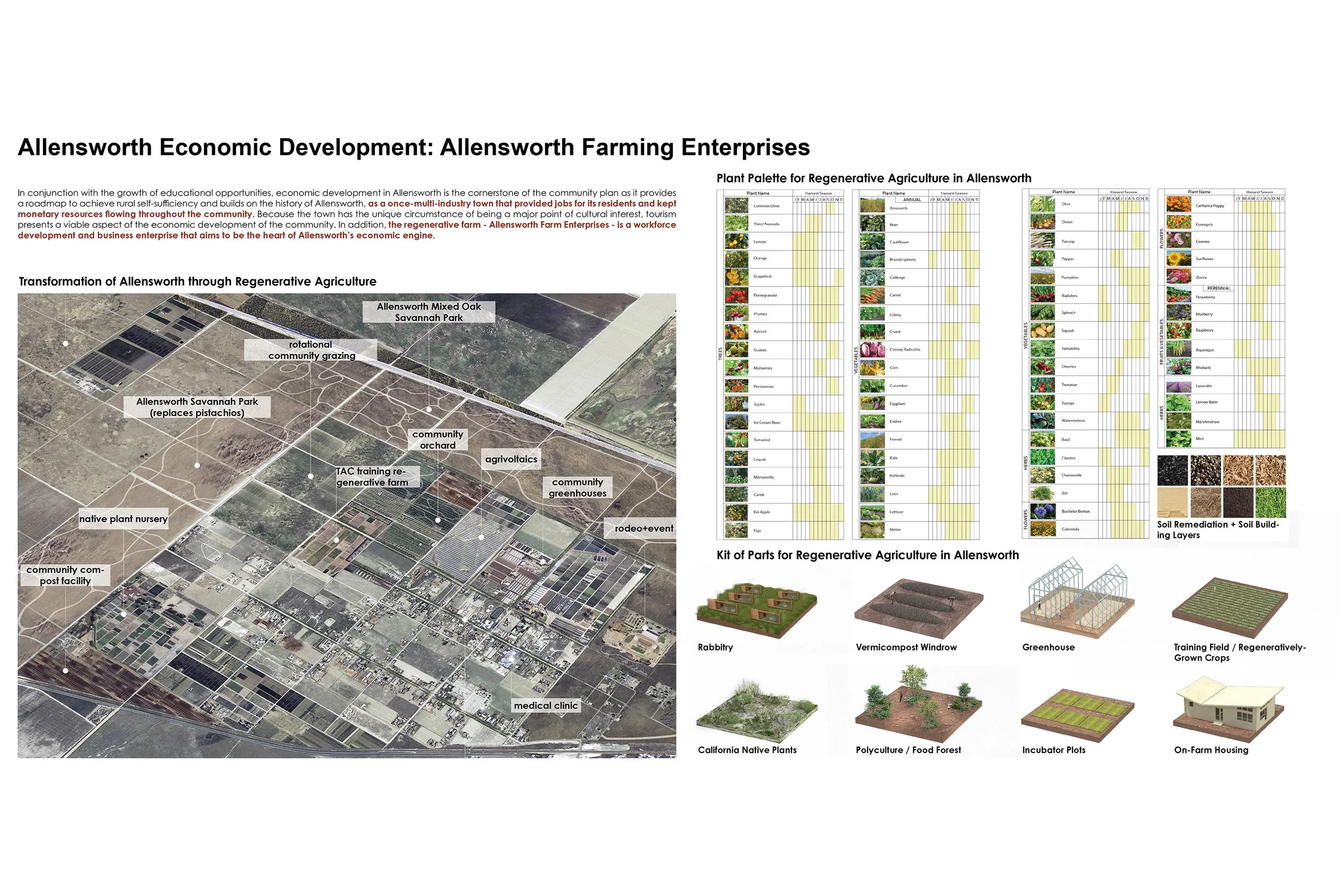Click the 'community greenhouses' map label

(x=577, y=488)
